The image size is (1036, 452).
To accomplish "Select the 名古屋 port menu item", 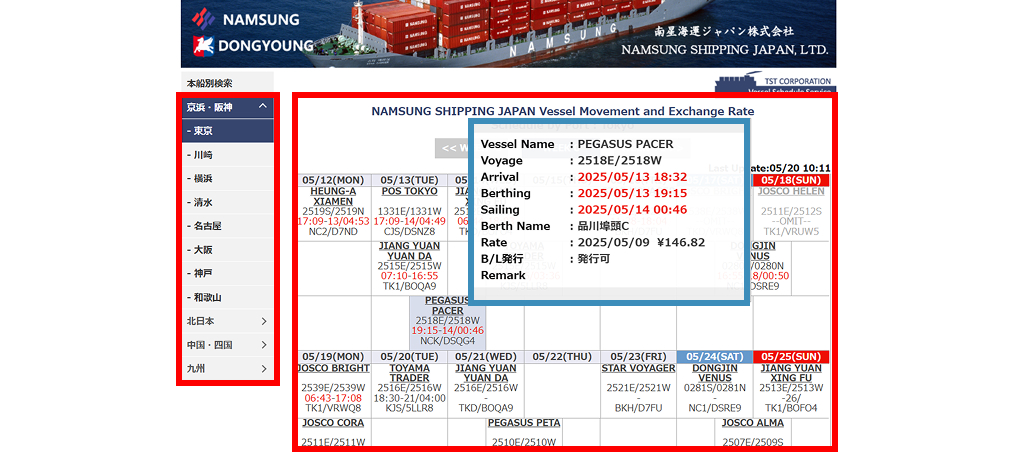I will (227, 226).
